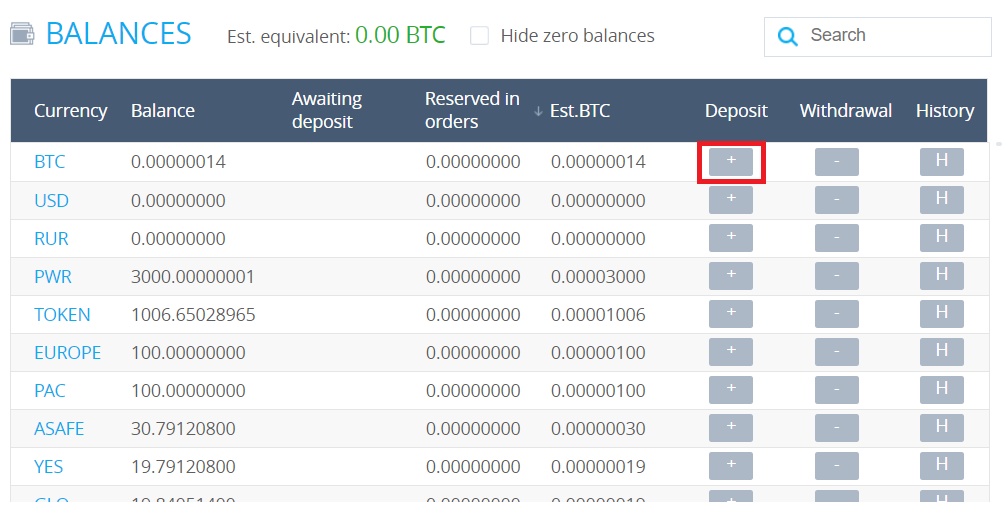Click the USD withdrawal minus button

click(x=836, y=200)
